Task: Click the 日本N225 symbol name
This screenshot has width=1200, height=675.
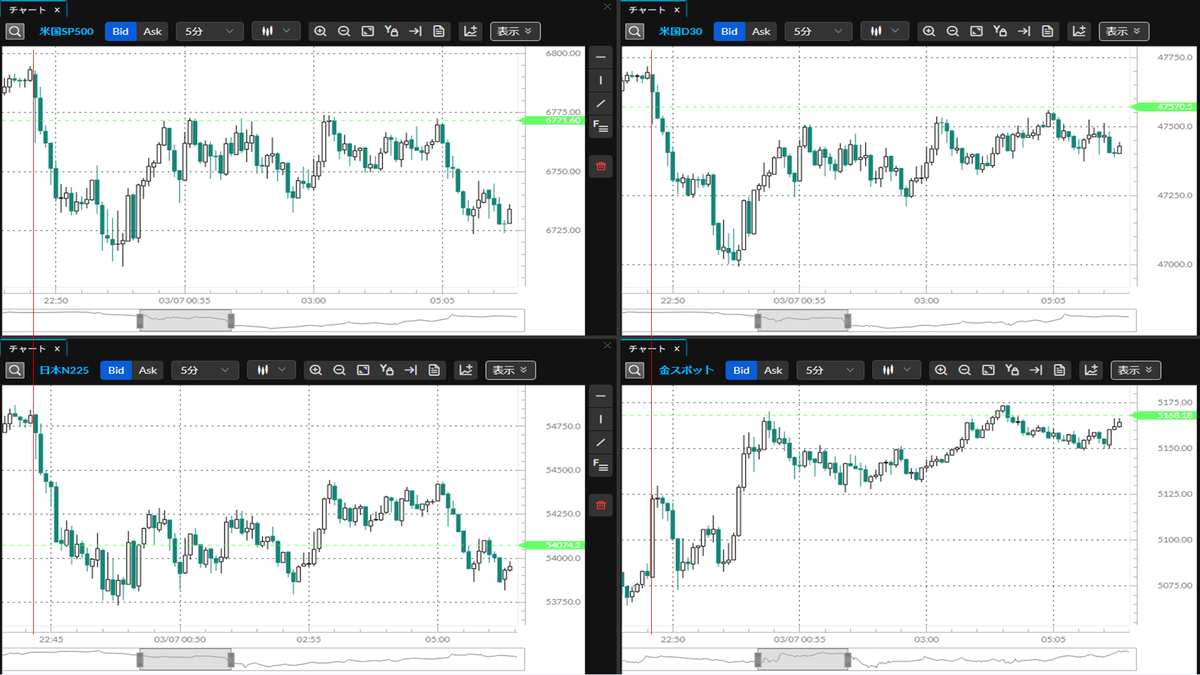Action: coord(65,370)
